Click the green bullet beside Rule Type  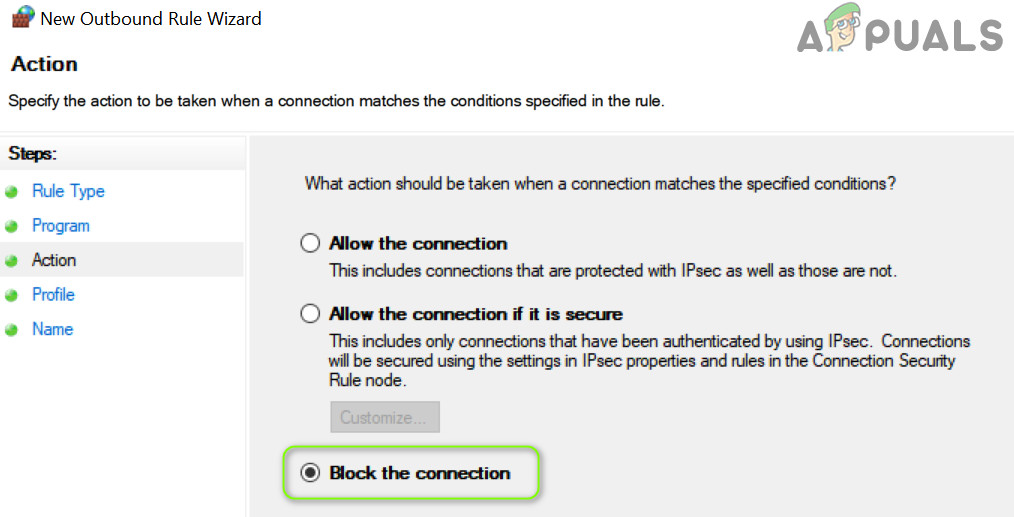[12, 192]
